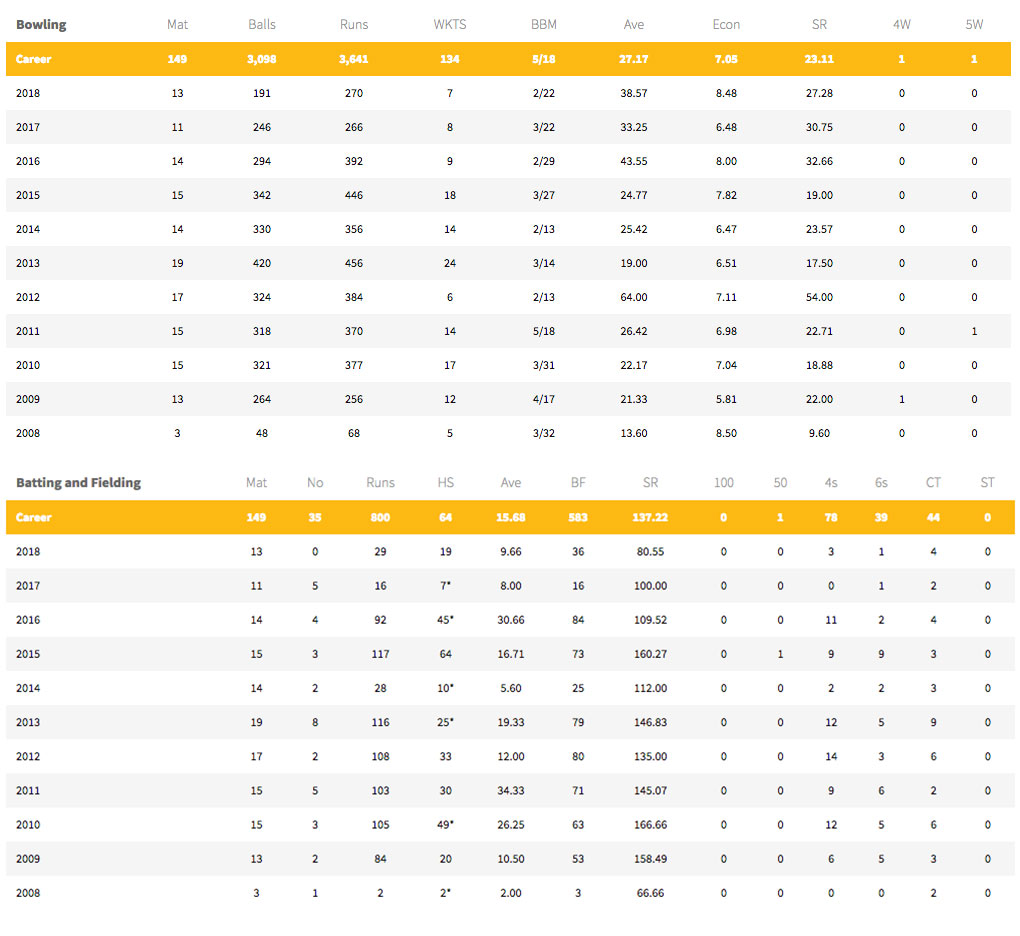Select the HS column header
This screenshot has width=1020, height=936.
pyautogui.click(x=446, y=483)
